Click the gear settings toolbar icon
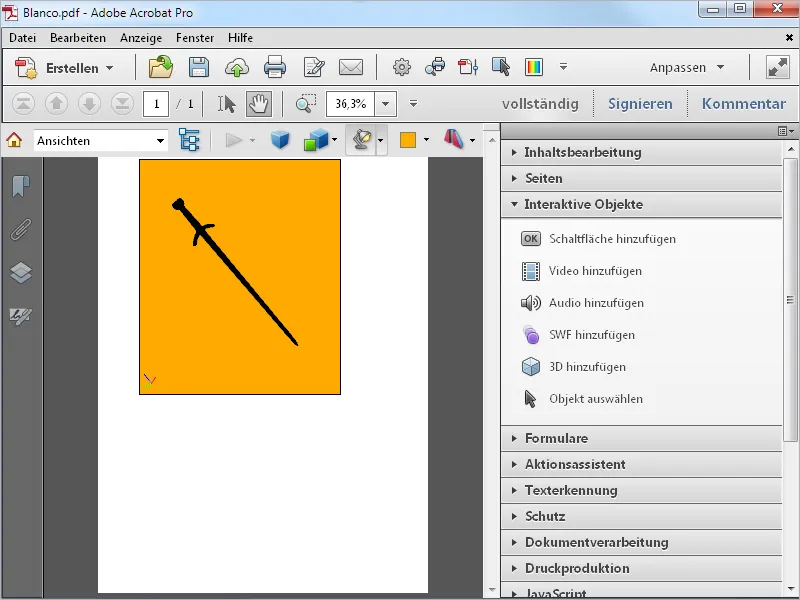 402,67
